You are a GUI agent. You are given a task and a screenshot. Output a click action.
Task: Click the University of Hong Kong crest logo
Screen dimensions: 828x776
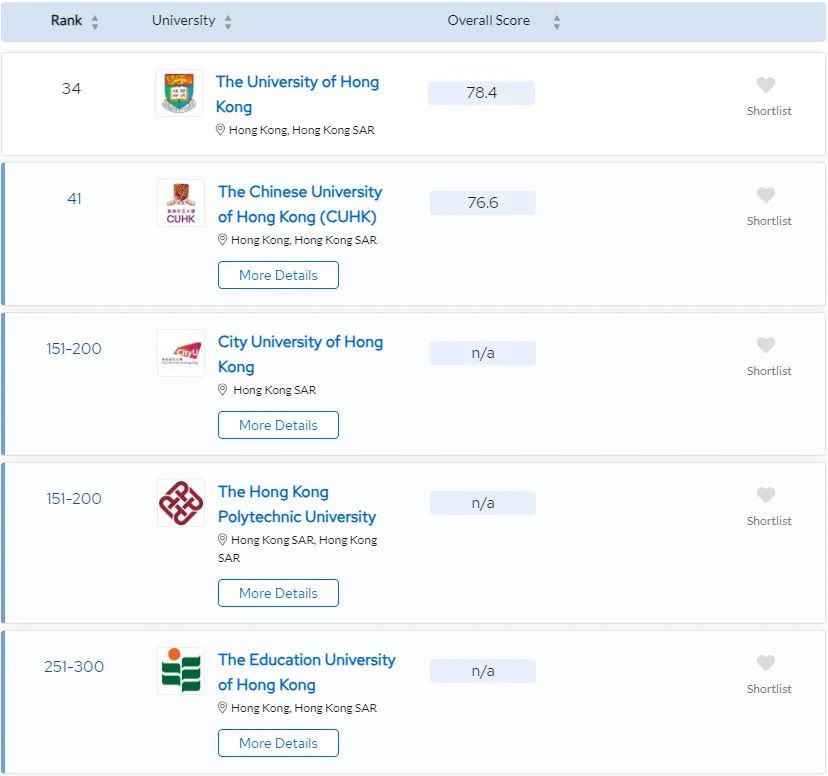click(x=179, y=93)
